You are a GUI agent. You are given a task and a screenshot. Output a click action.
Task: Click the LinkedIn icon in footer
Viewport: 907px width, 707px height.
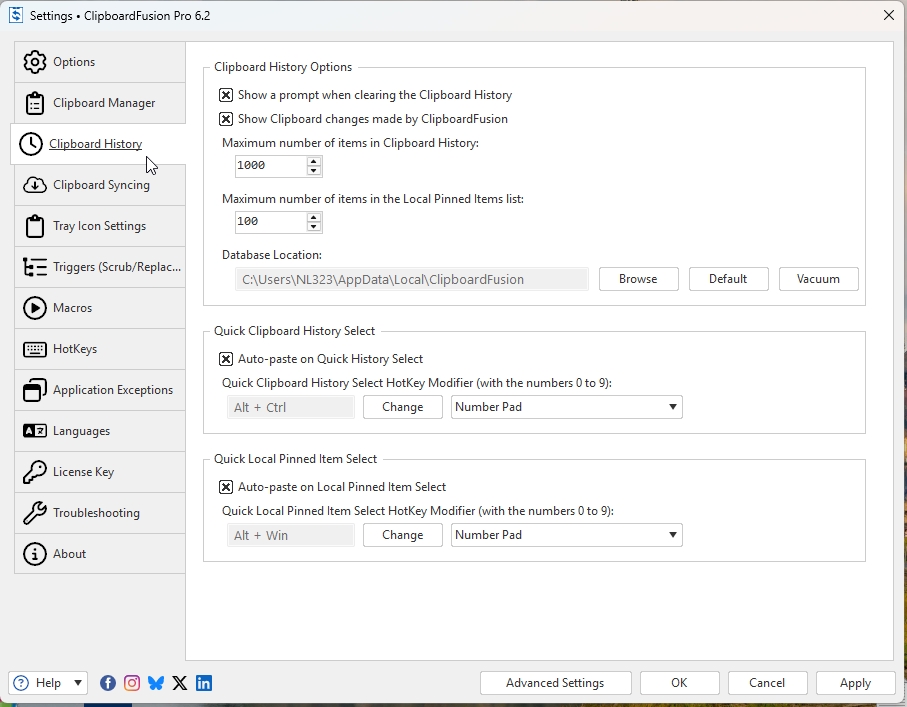204,683
